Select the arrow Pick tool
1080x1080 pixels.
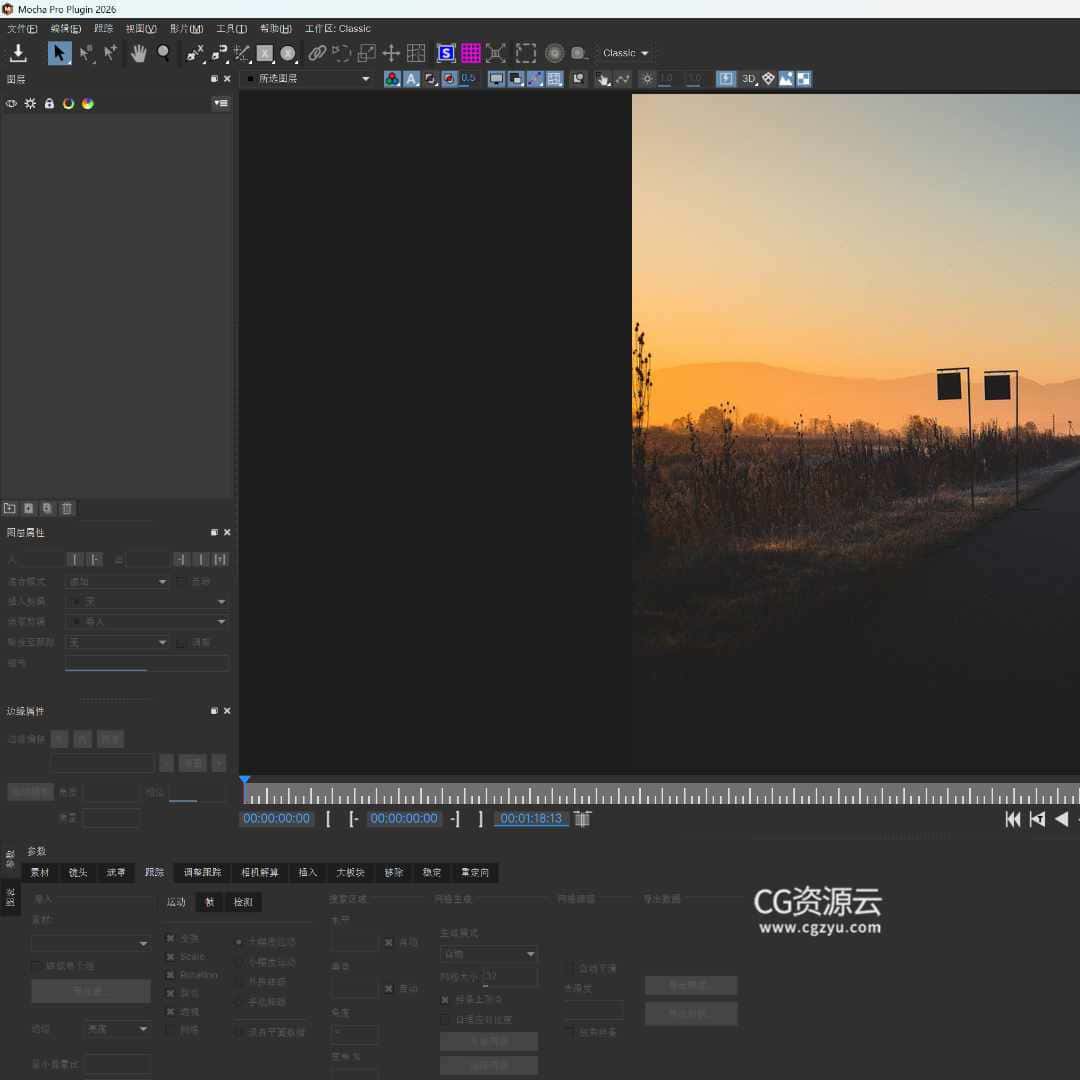(x=60, y=53)
